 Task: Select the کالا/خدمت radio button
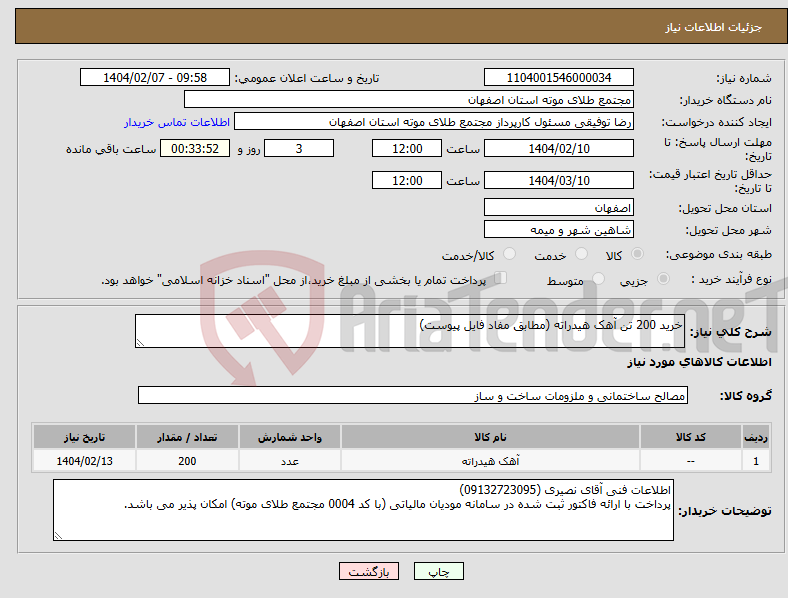coord(509,254)
